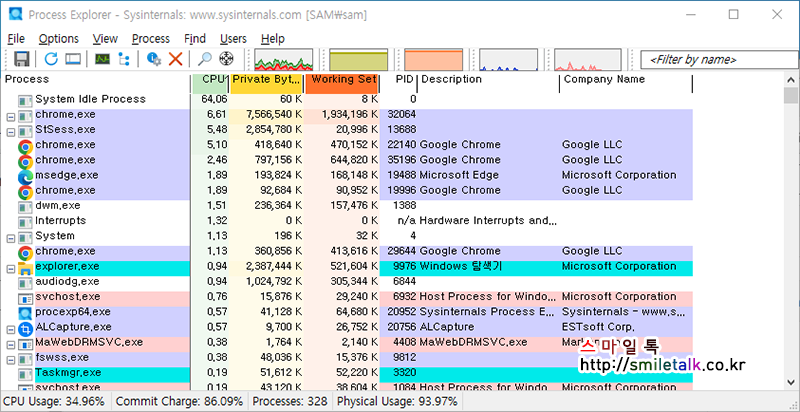Collapse the ALCapture.exe tree node
This screenshot has height=412, width=800.
coord(11,329)
